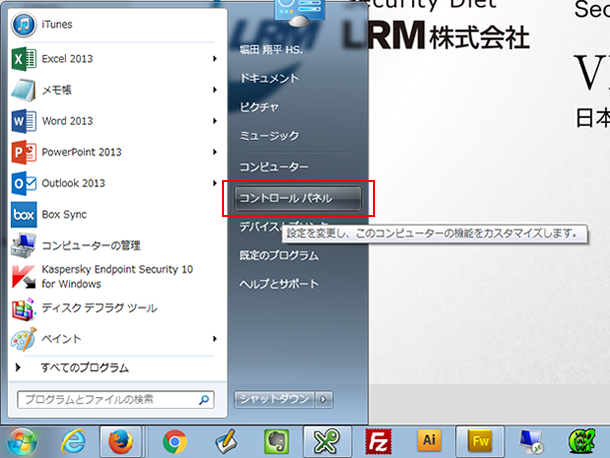Screen dimensions: 610x458
Task: Open FileZilla from the taskbar
Action: point(378,441)
